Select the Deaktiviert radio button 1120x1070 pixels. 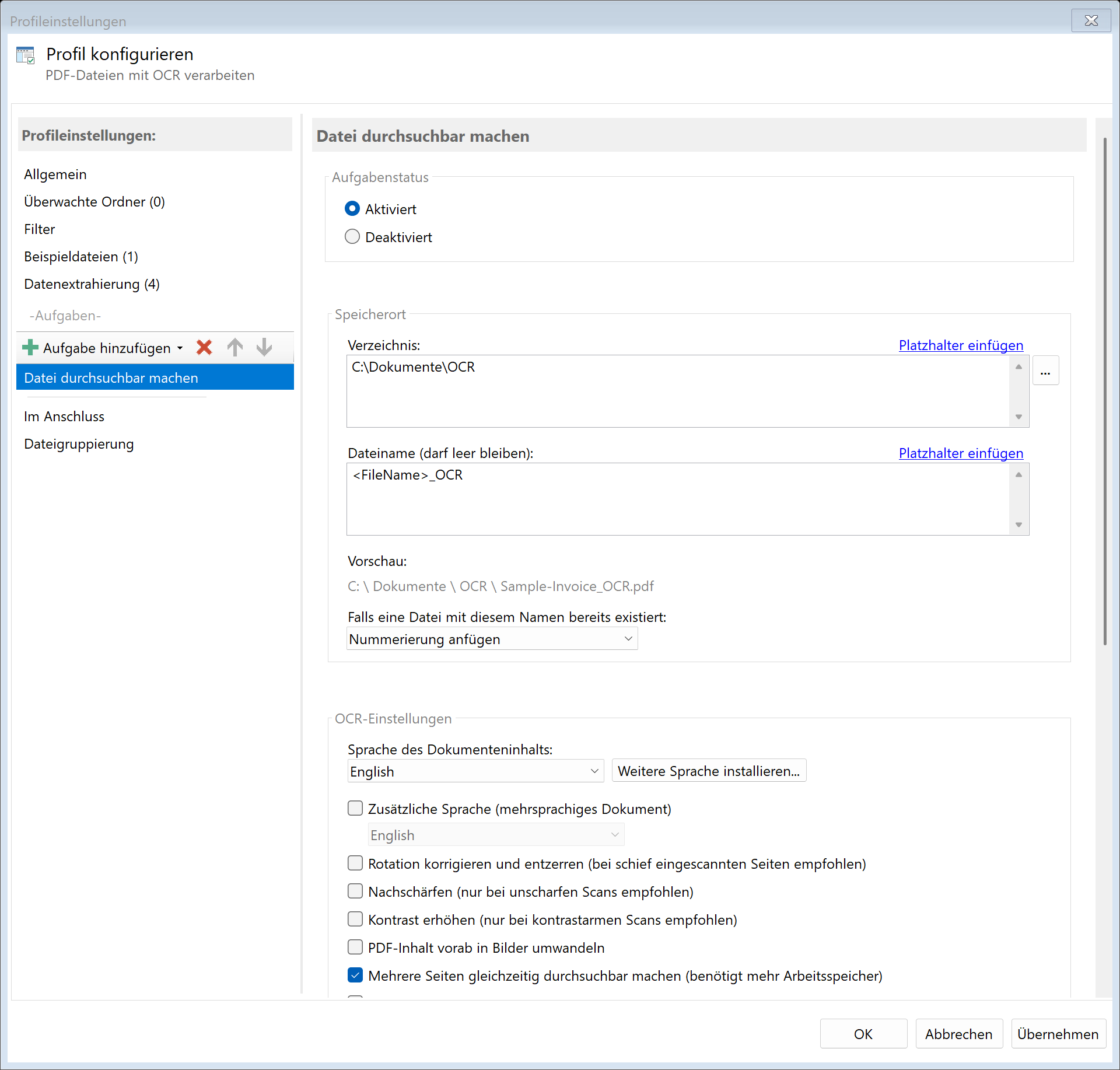352,237
